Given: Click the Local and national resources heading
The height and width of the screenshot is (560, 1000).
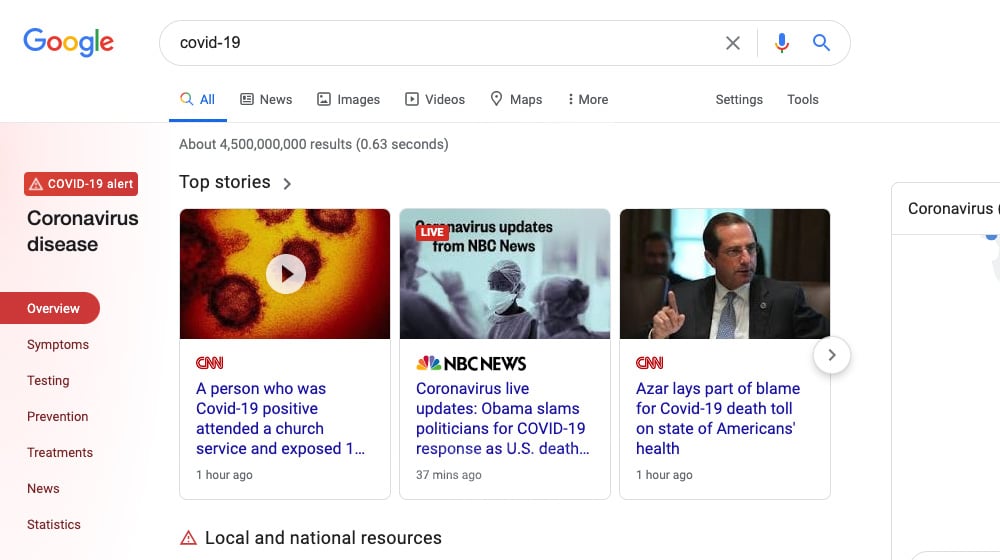Looking at the screenshot, I should [x=323, y=538].
